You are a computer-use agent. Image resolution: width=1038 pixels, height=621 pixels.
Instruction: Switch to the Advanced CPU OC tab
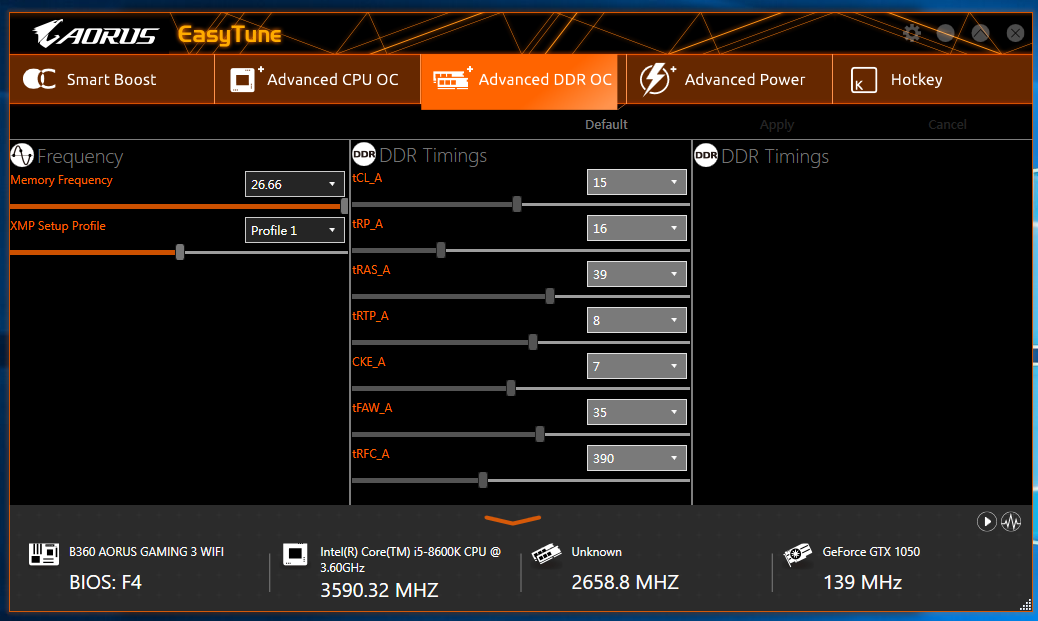(x=317, y=79)
